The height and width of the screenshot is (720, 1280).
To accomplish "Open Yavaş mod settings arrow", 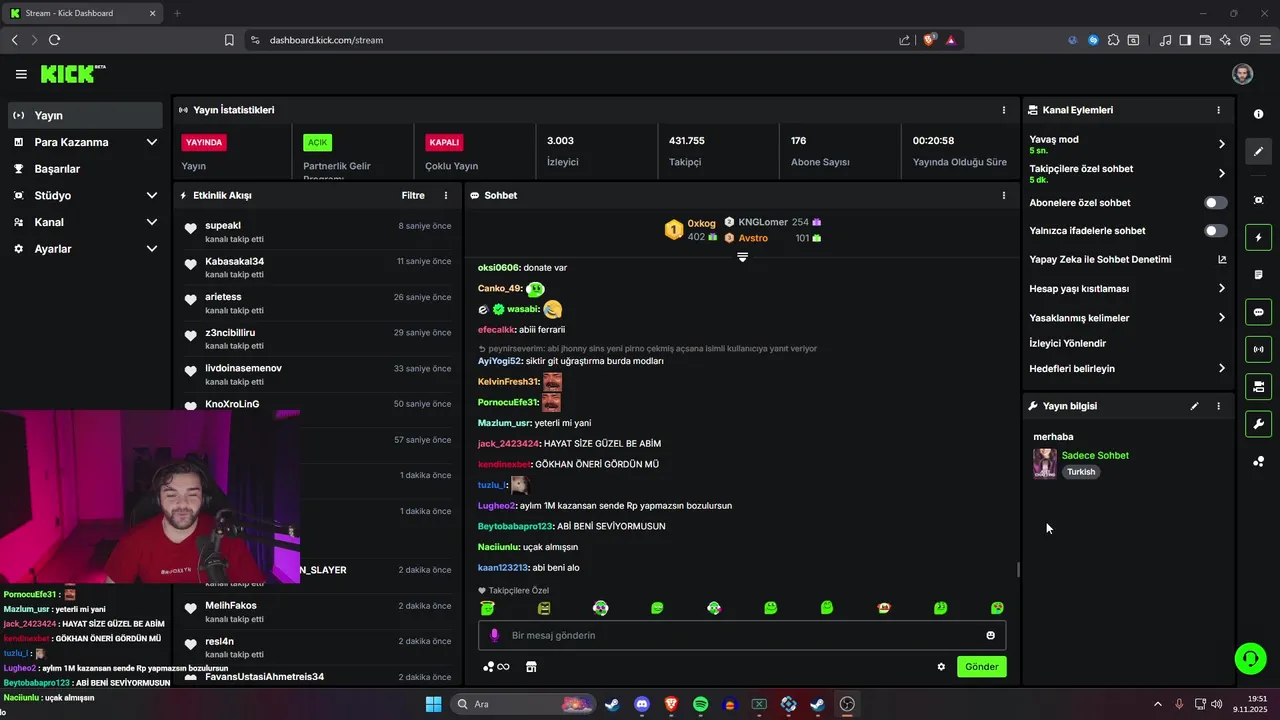I will click(x=1221, y=144).
